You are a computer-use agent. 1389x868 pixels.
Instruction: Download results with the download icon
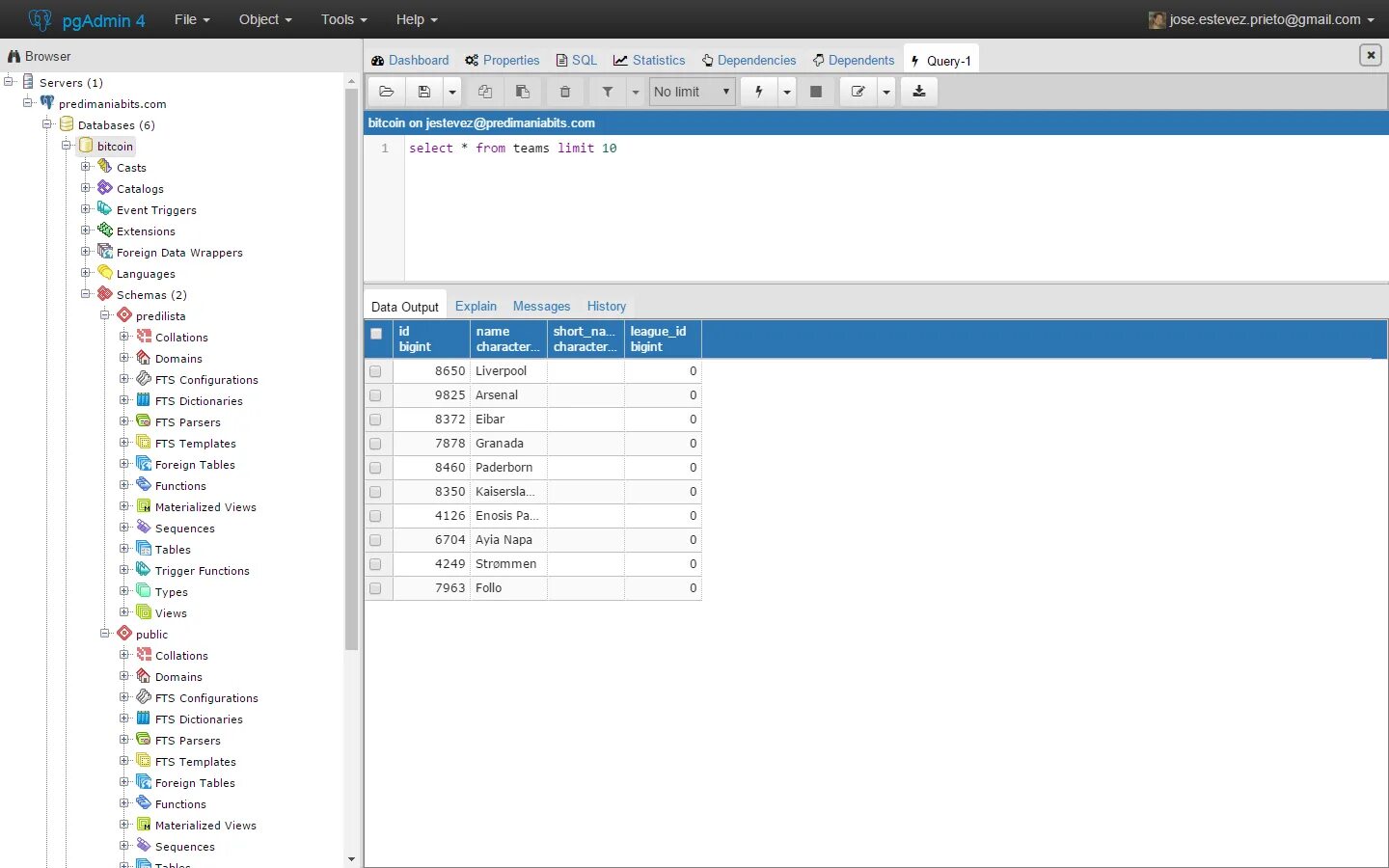tap(919, 92)
